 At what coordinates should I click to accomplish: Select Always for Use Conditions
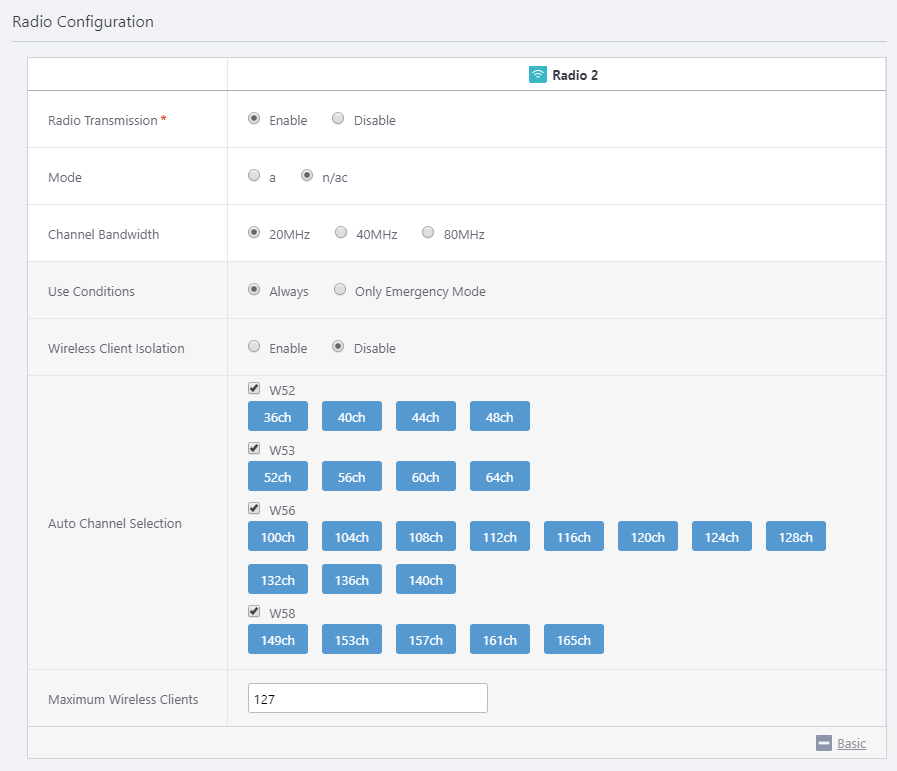(x=254, y=289)
